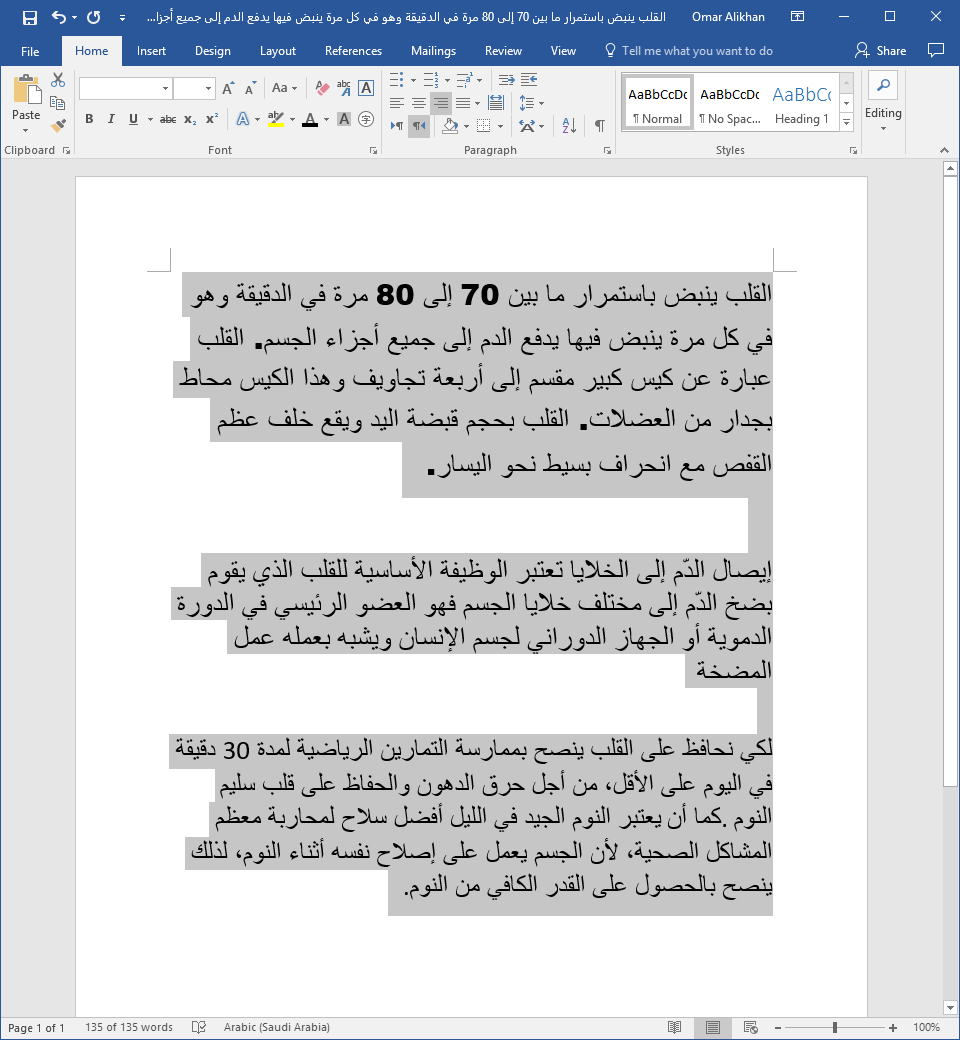Image resolution: width=960 pixels, height=1040 pixels.
Task: Center the selected text
Action: 419,103
